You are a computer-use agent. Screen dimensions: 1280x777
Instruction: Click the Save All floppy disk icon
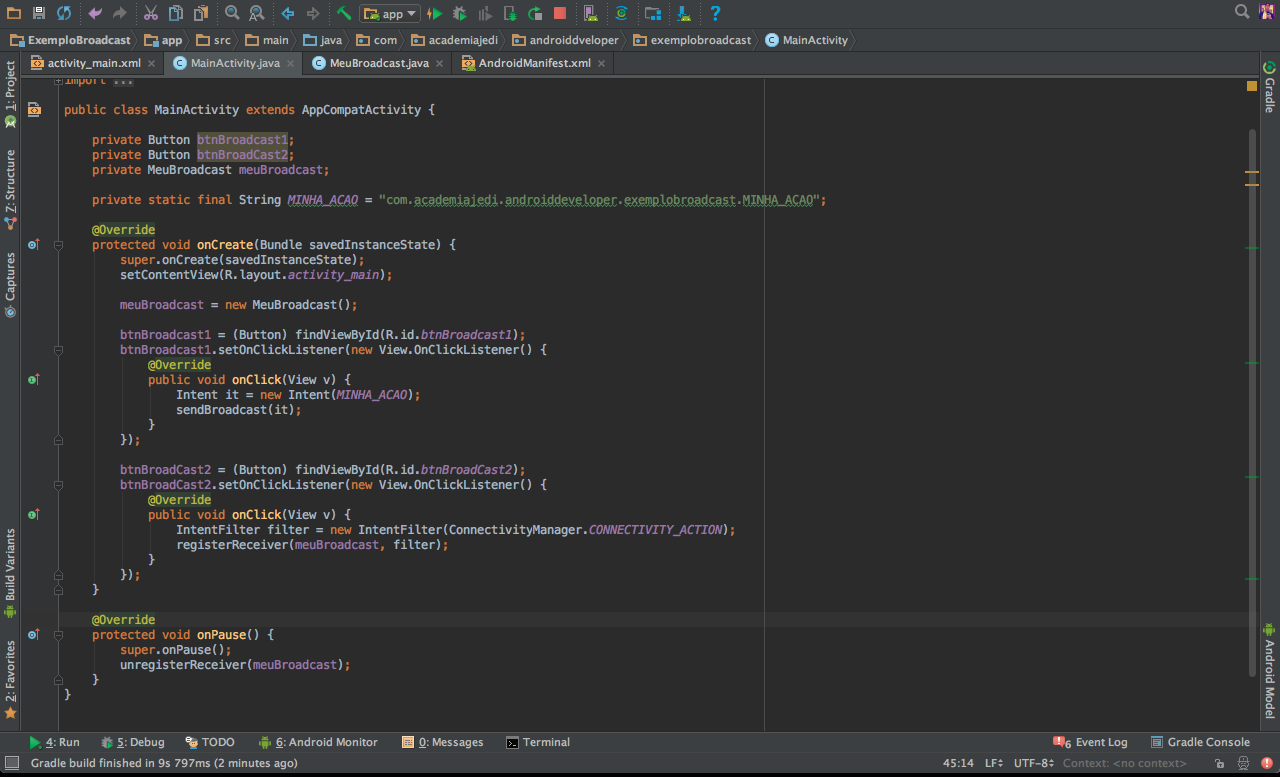pyautogui.click(x=39, y=13)
